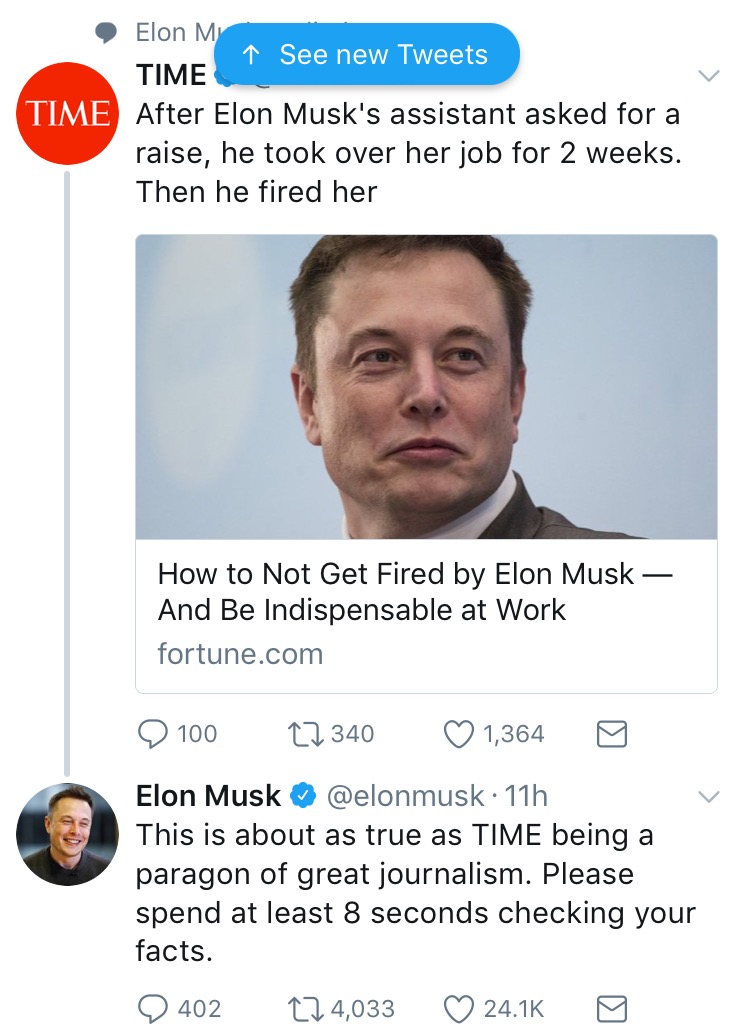Share TIME tweet via direct message
The image size is (742, 1030).
point(611,734)
